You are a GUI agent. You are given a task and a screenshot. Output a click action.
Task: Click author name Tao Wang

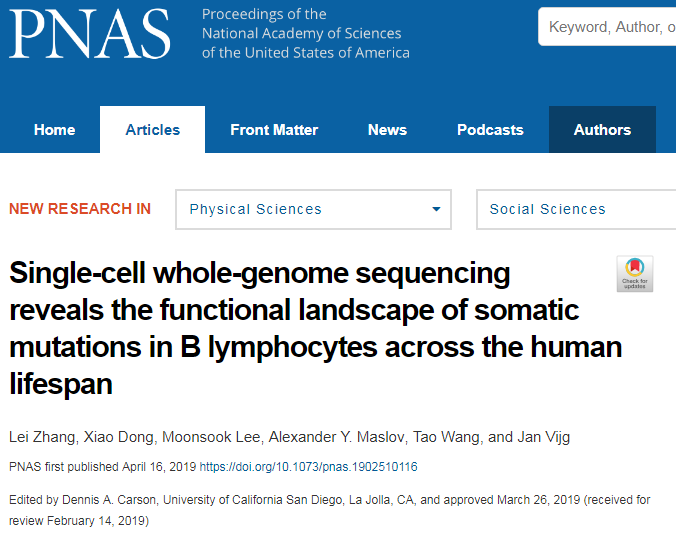pyautogui.click(x=446, y=437)
